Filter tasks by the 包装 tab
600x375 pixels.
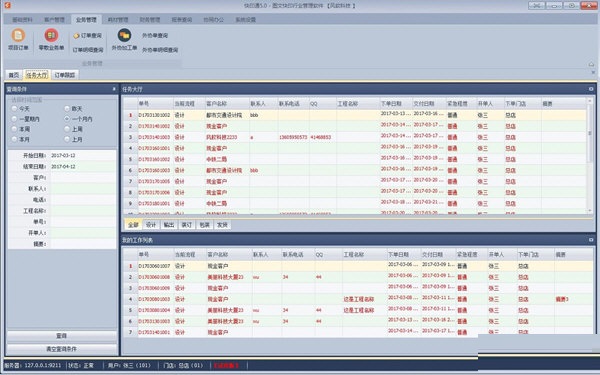204,225
